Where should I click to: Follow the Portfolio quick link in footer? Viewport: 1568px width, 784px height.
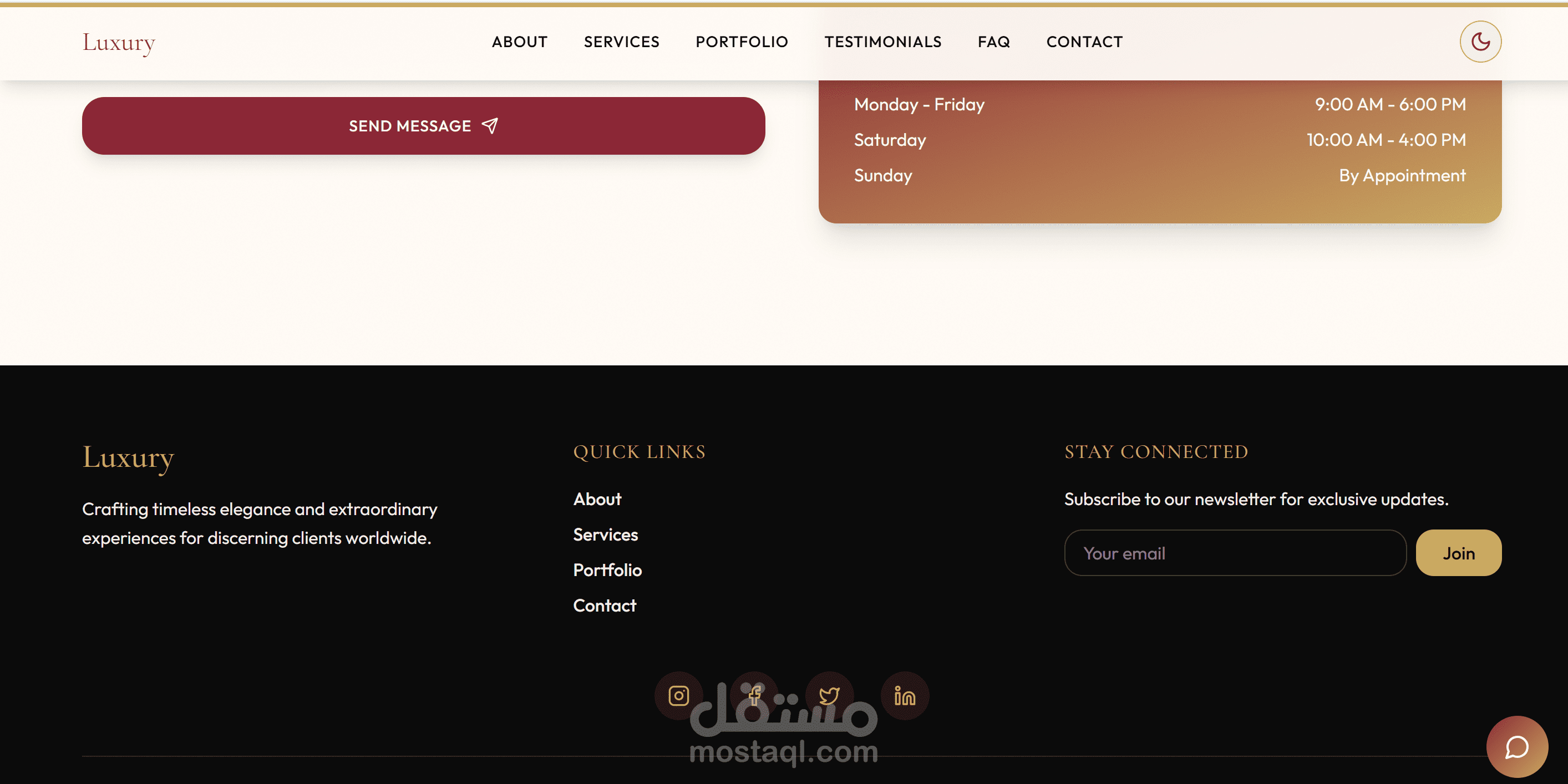pos(607,570)
